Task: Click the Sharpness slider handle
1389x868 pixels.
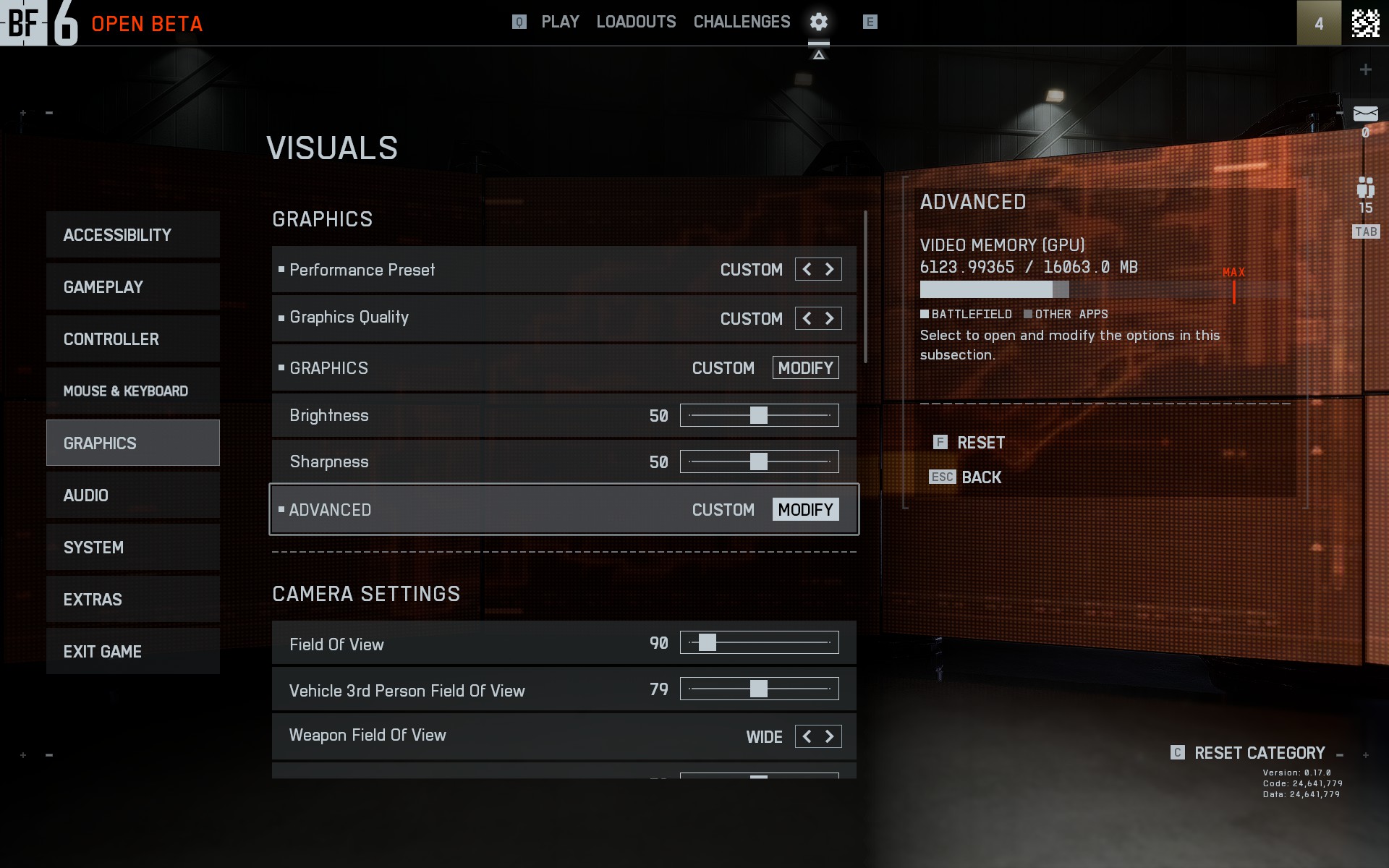Action: pyautogui.click(x=758, y=461)
